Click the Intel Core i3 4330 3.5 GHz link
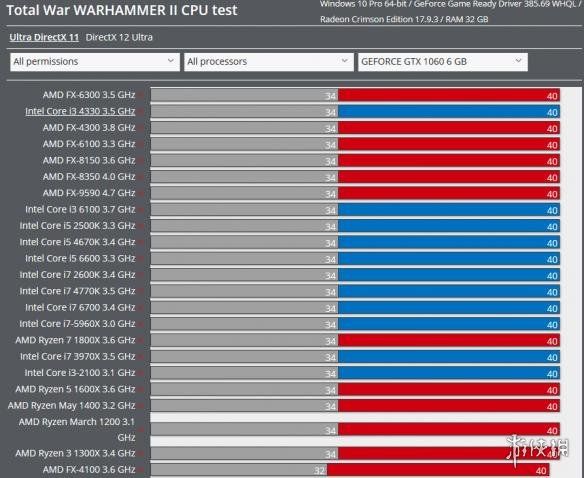 point(80,111)
